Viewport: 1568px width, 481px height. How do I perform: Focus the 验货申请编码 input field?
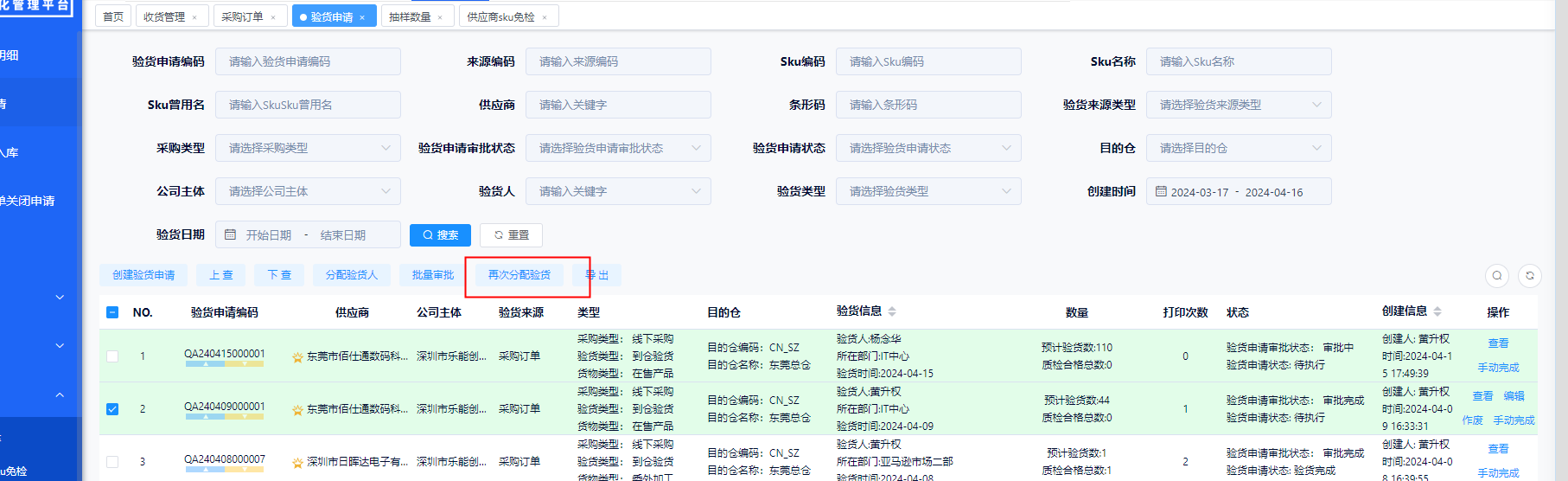308,61
